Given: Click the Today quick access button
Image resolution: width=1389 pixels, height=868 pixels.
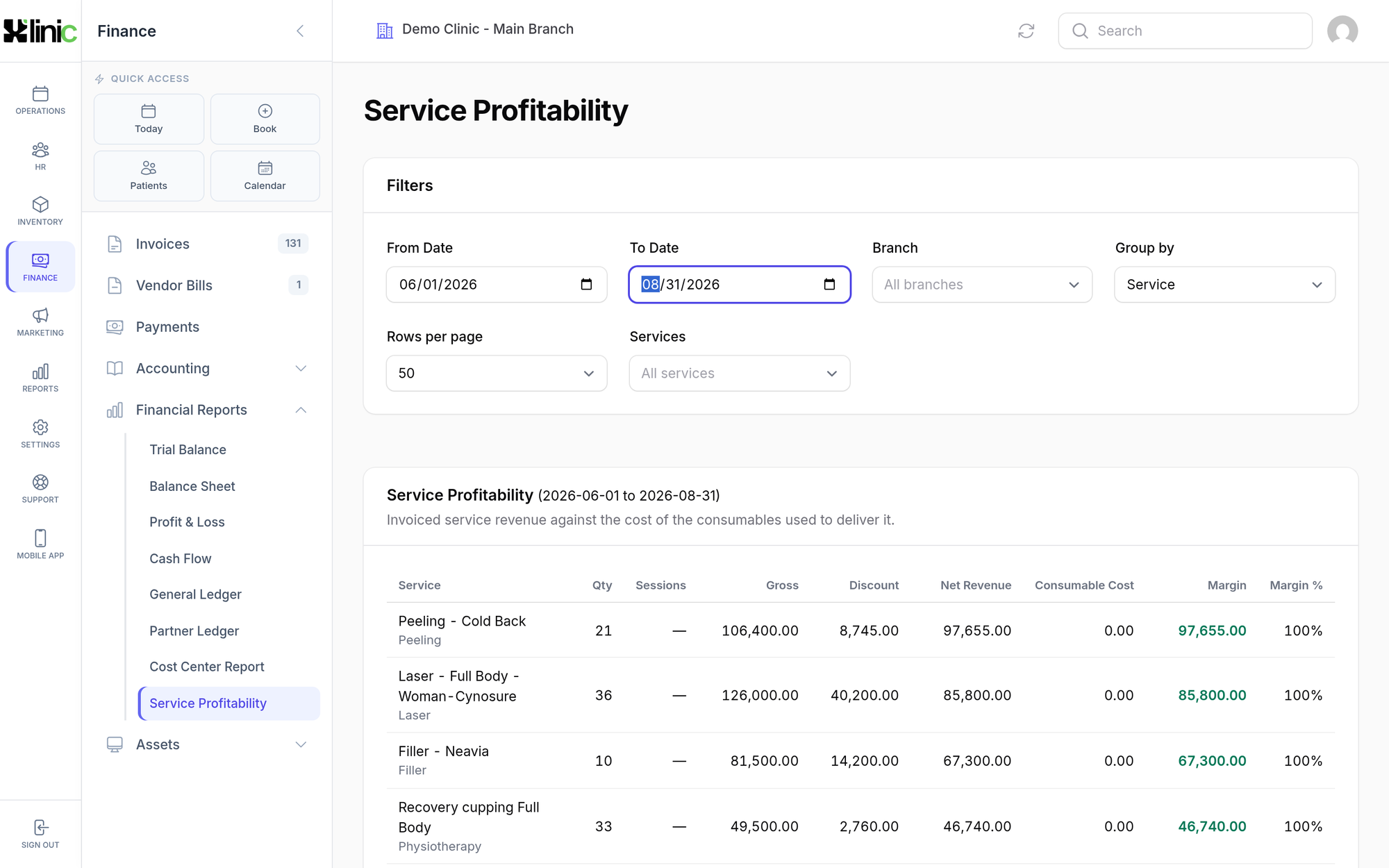Looking at the screenshot, I should pyautogui.click(x=149, y=119).
